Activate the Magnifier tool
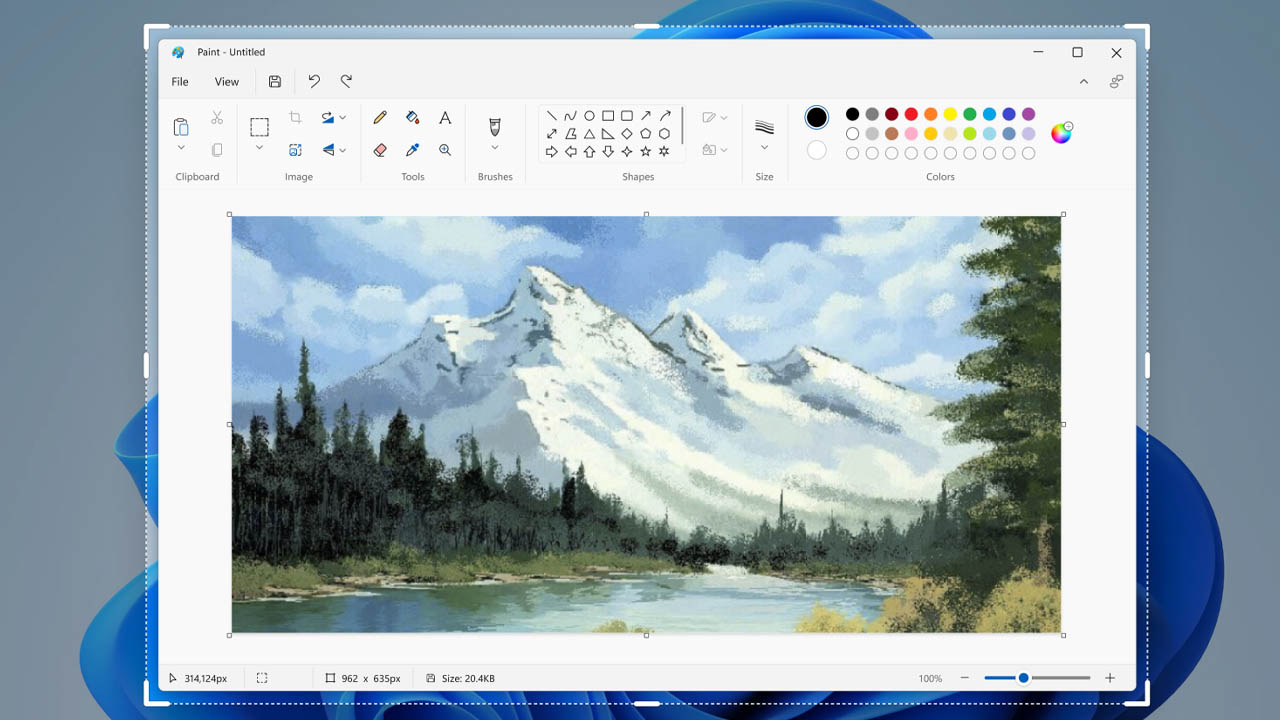Screen dimensions: 1280x720 point(445,150)
